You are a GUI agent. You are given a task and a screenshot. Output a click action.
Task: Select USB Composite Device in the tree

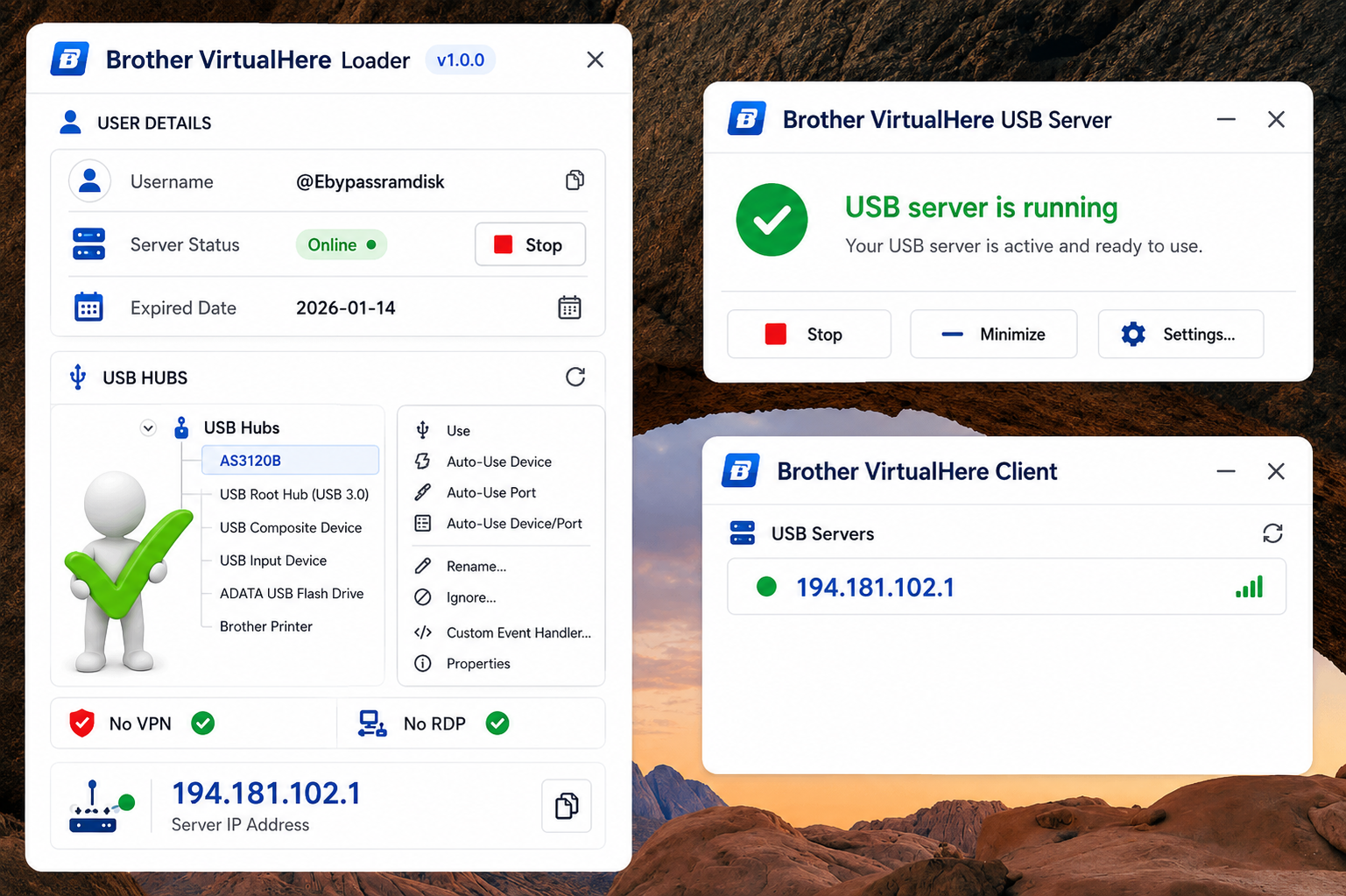pyautogui.click(x=291, y=527)
